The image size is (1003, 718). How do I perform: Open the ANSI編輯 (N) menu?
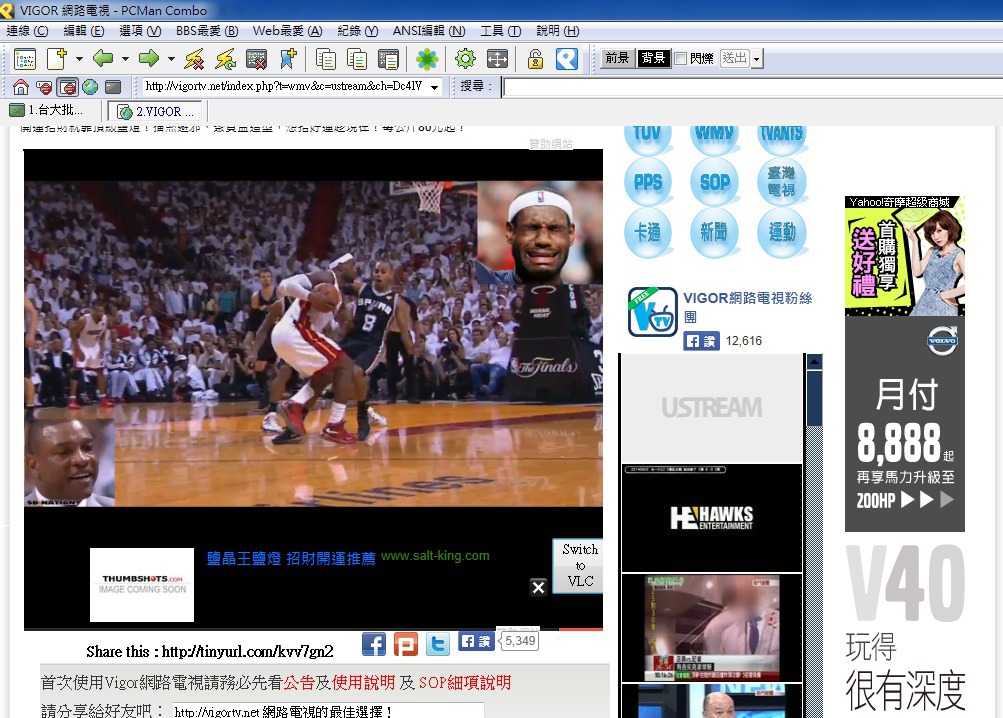click(x=429, y=31)
